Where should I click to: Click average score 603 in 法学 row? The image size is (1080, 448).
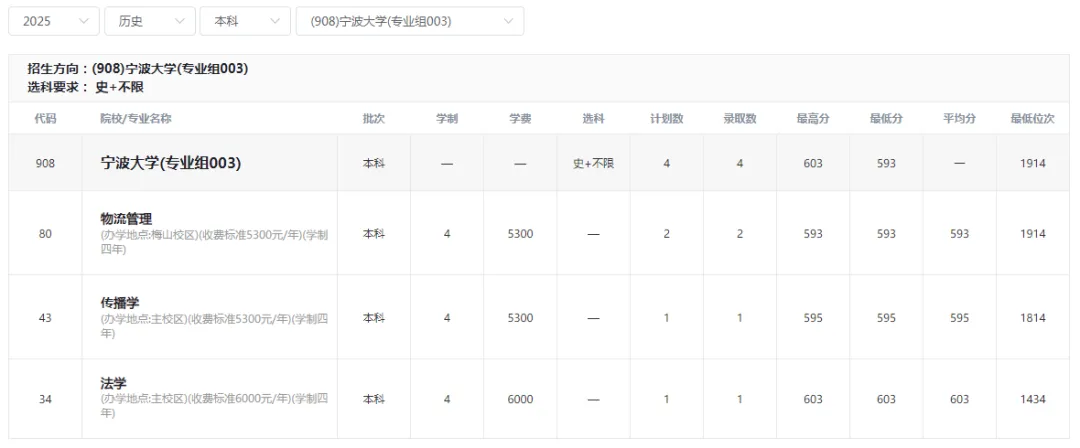click(959, 399)
